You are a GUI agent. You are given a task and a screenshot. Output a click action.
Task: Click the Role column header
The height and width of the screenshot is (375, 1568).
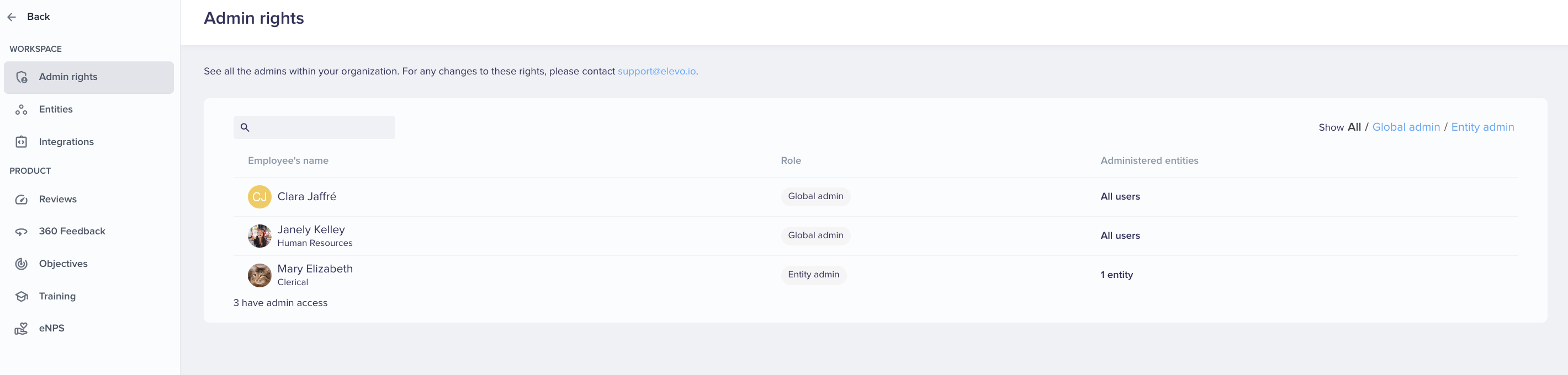791,160
